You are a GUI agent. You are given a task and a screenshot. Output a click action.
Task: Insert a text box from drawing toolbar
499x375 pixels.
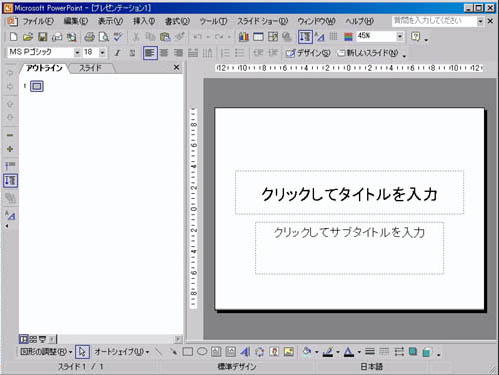click(216, 352)
